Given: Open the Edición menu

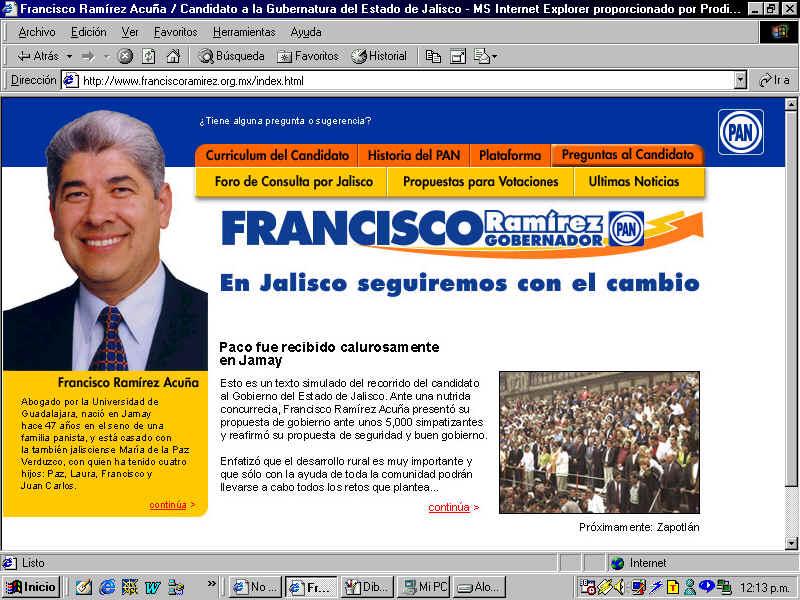Looking at the screenshot, I should pos(89,32).
